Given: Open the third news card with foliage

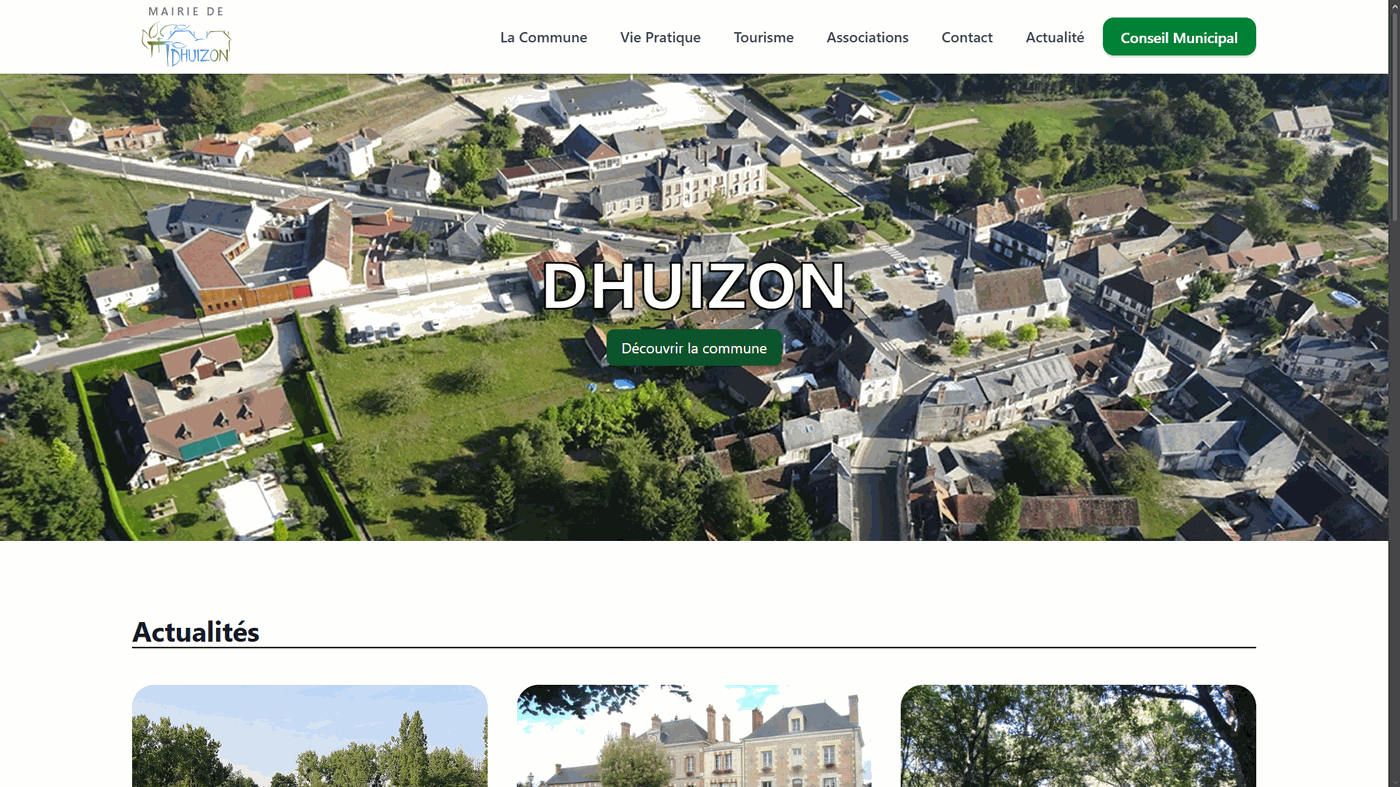Looking at the screenshot, I should tap(1078, 736).
